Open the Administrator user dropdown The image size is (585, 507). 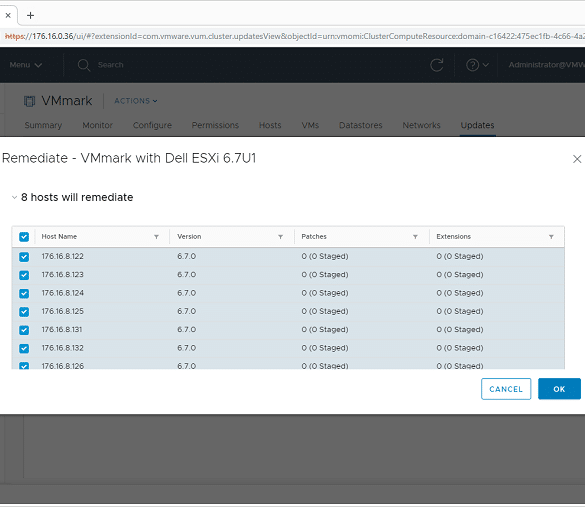pos(546,65)
